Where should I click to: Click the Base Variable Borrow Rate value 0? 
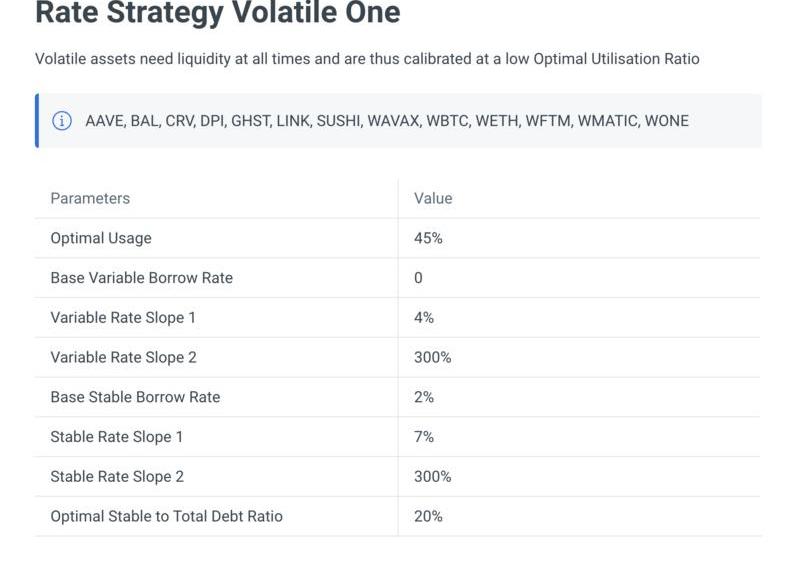point(418,278)
